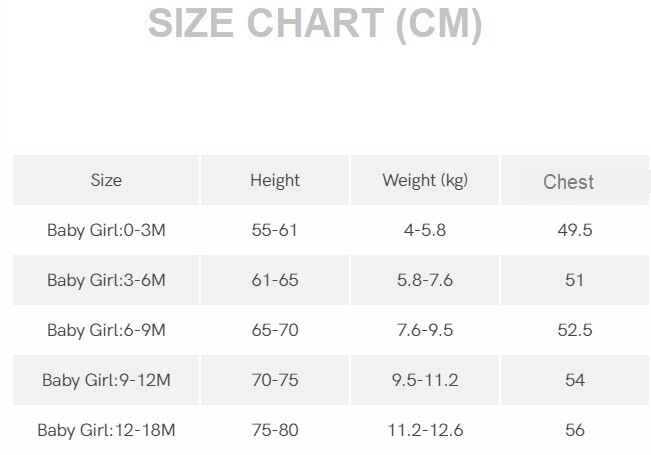Viewport: 651px width, 455px height.
Task: Click the 11.2-12.6 weight value
Action: (425, 430)
